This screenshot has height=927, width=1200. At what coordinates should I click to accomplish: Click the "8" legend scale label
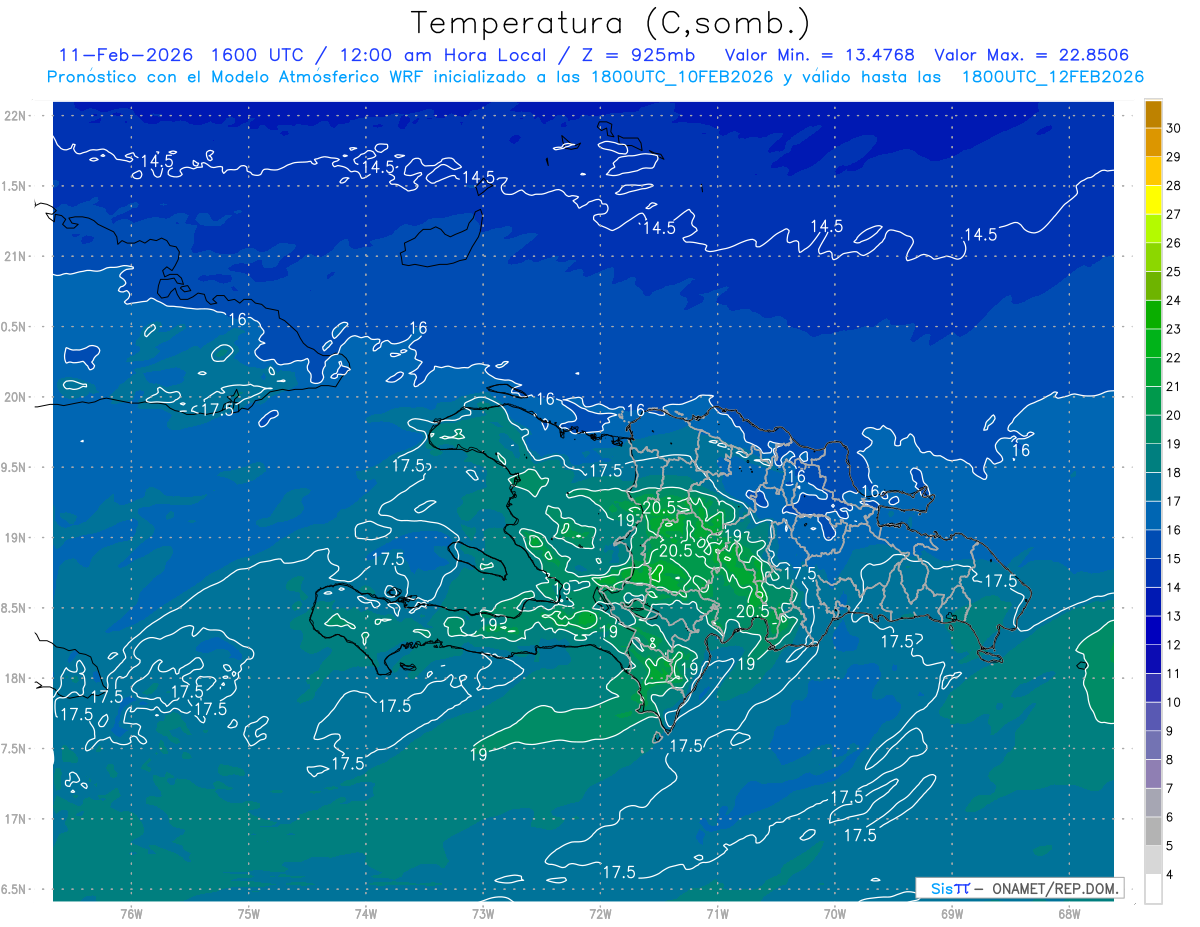[x=1171, y=760]
